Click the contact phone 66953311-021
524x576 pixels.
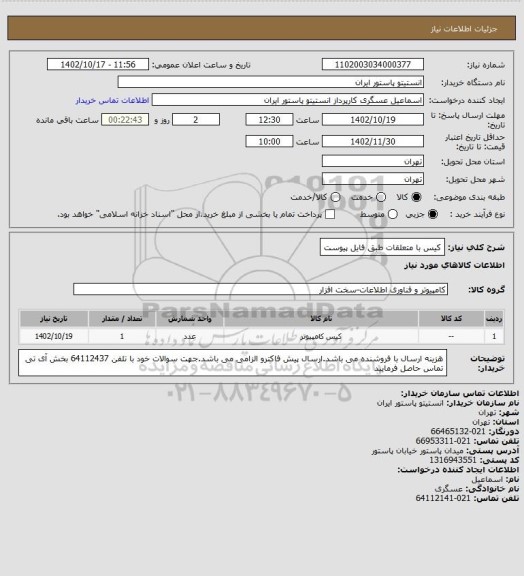tap(443, 441)
